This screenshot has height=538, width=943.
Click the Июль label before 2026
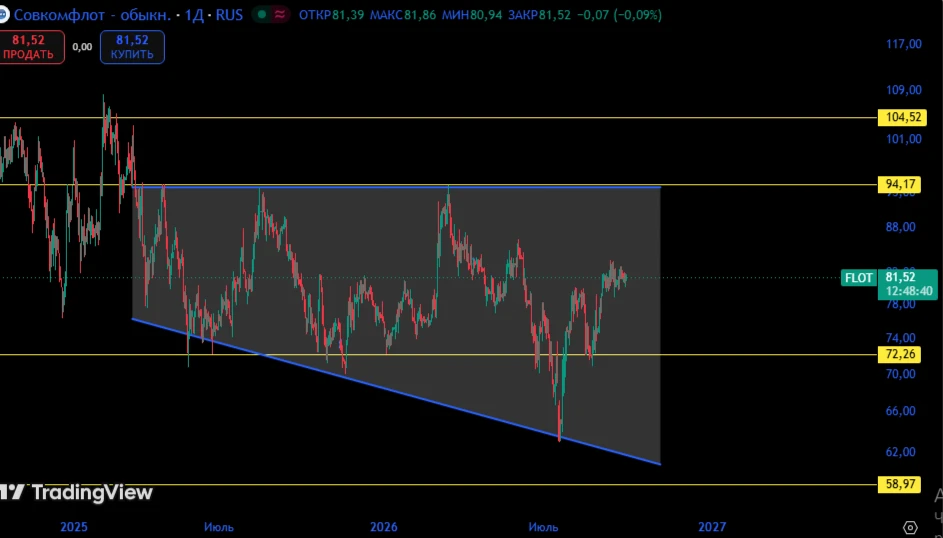[x=218, y=527]
